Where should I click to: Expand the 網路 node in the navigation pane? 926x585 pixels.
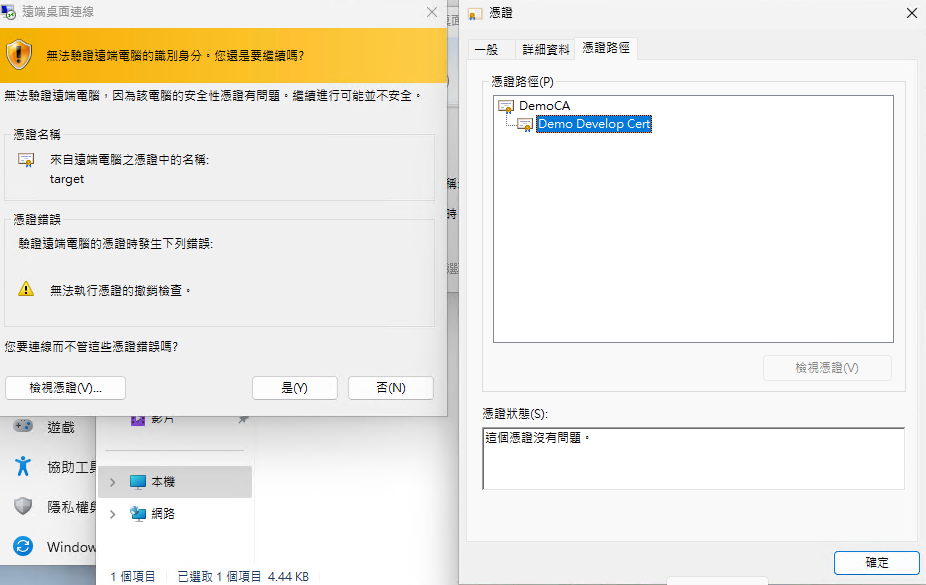tap(112, 514)
